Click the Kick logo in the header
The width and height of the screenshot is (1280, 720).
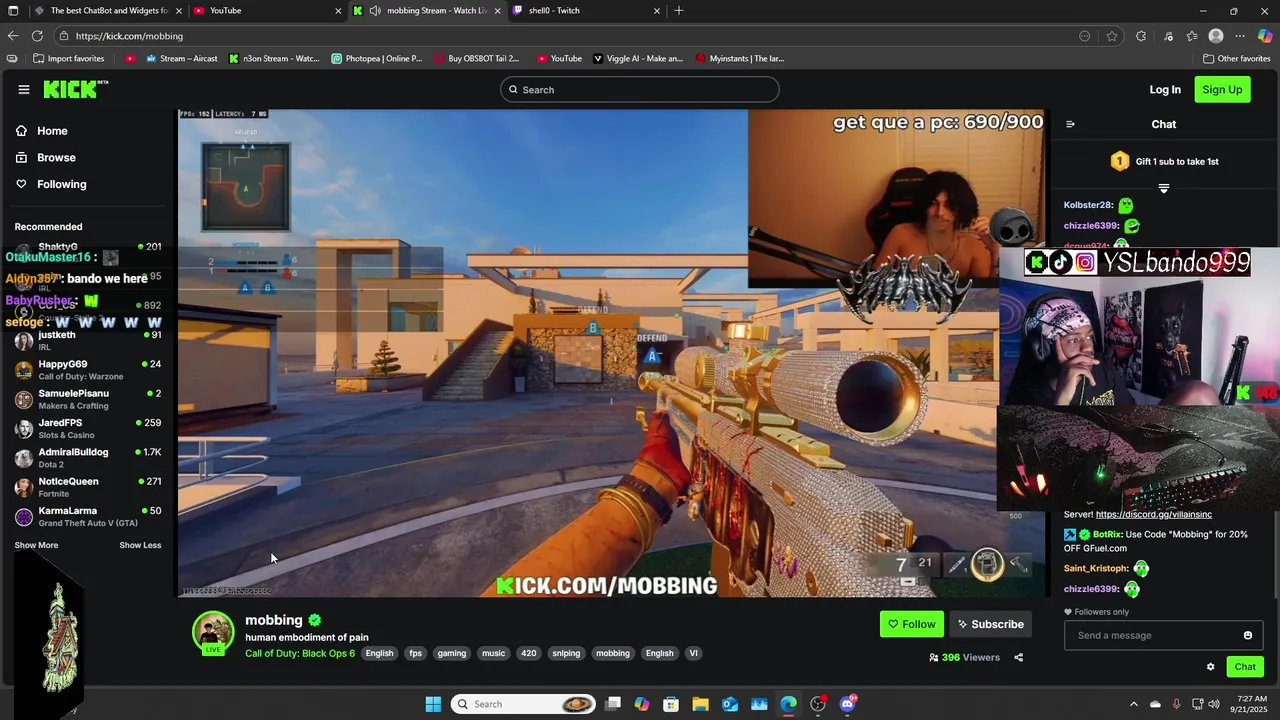75,90
